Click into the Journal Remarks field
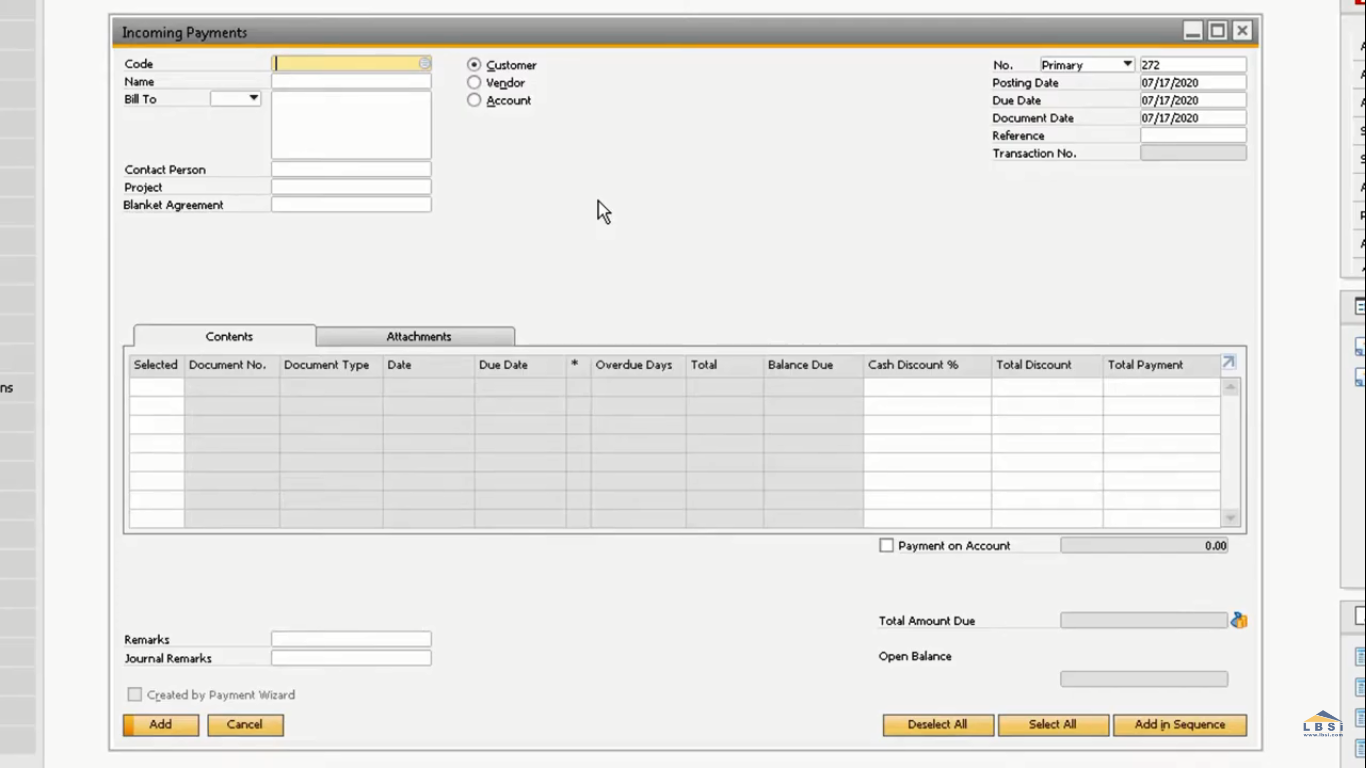 [x=351, y=658]
